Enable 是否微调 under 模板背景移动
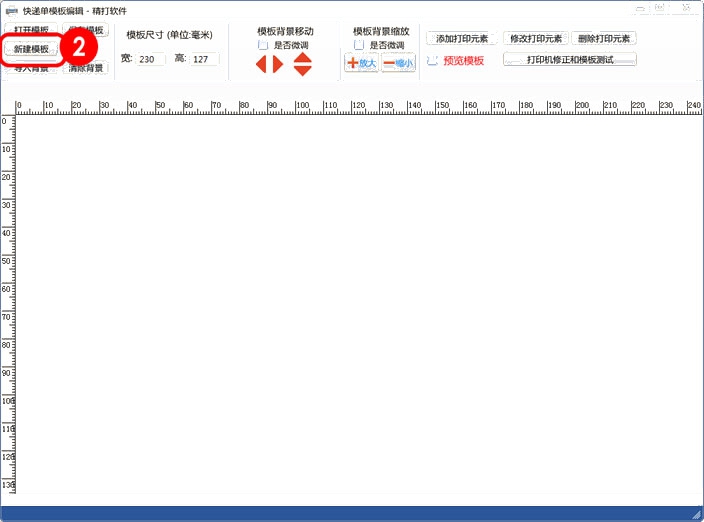This screenshot has height=522, width=704. pyautogui.click(x=263, y=46)
